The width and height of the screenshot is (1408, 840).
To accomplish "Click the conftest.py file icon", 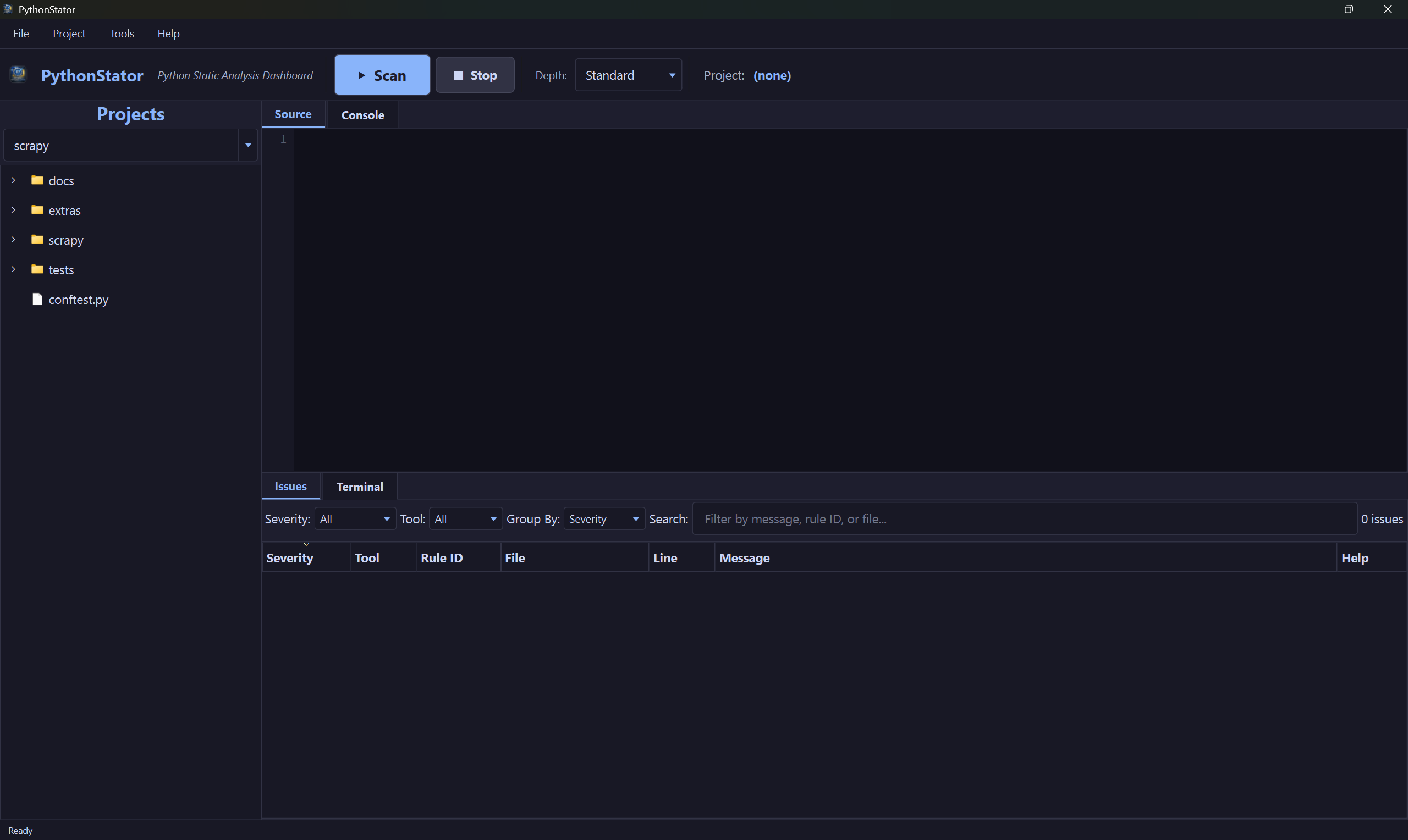I will 37,299.
